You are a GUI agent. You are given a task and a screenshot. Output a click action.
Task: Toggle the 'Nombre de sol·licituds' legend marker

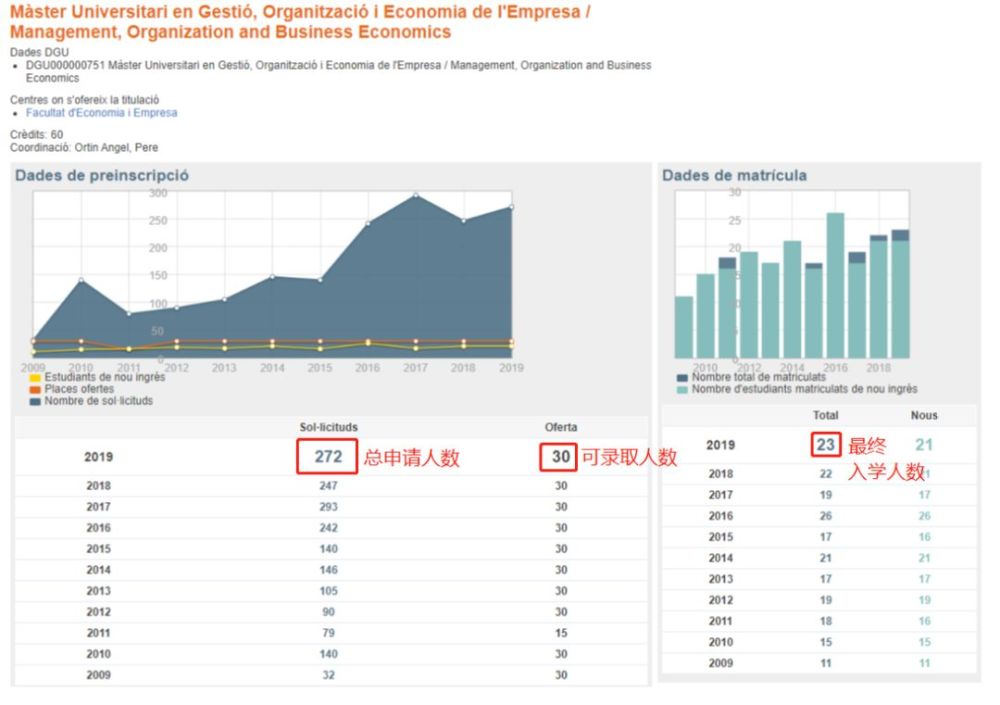click(36, 401)
